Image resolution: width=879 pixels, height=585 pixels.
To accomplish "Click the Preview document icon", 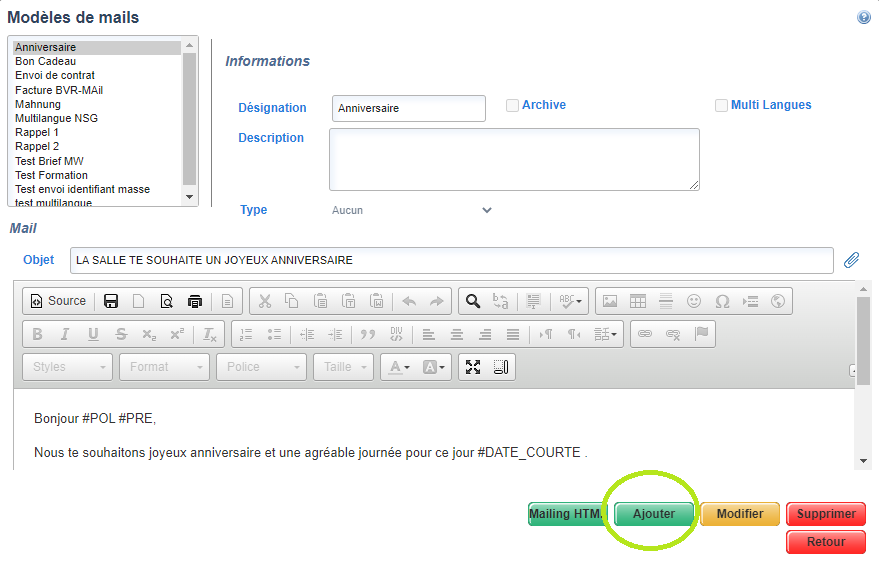I will pos(167,301).
